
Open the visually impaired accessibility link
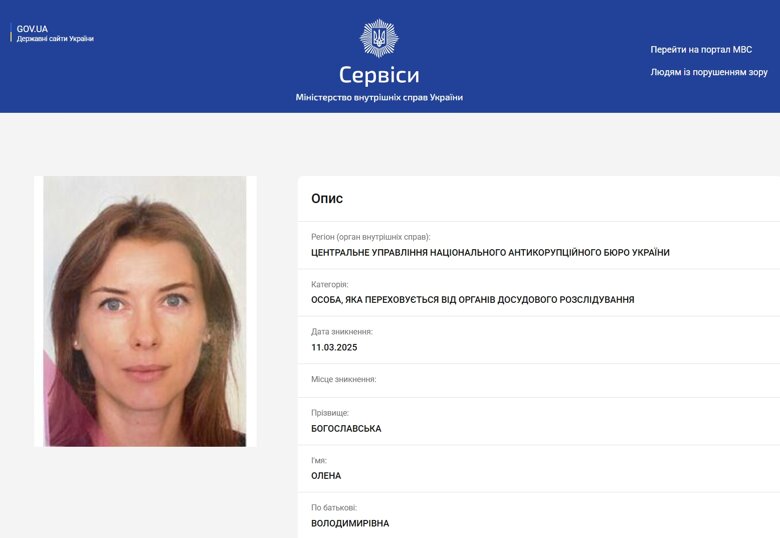pyautogui.click(x=709, y=72)
